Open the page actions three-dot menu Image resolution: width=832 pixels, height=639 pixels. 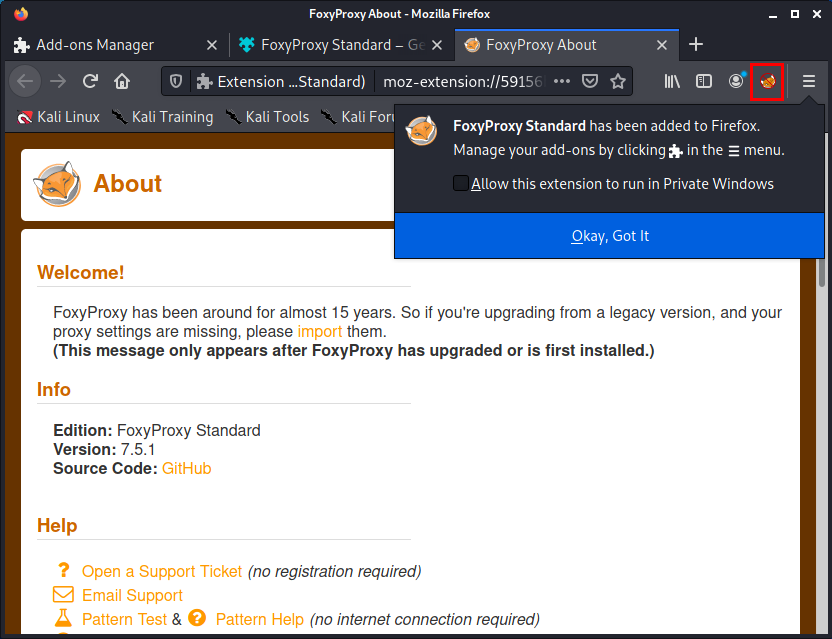(562, 81)
